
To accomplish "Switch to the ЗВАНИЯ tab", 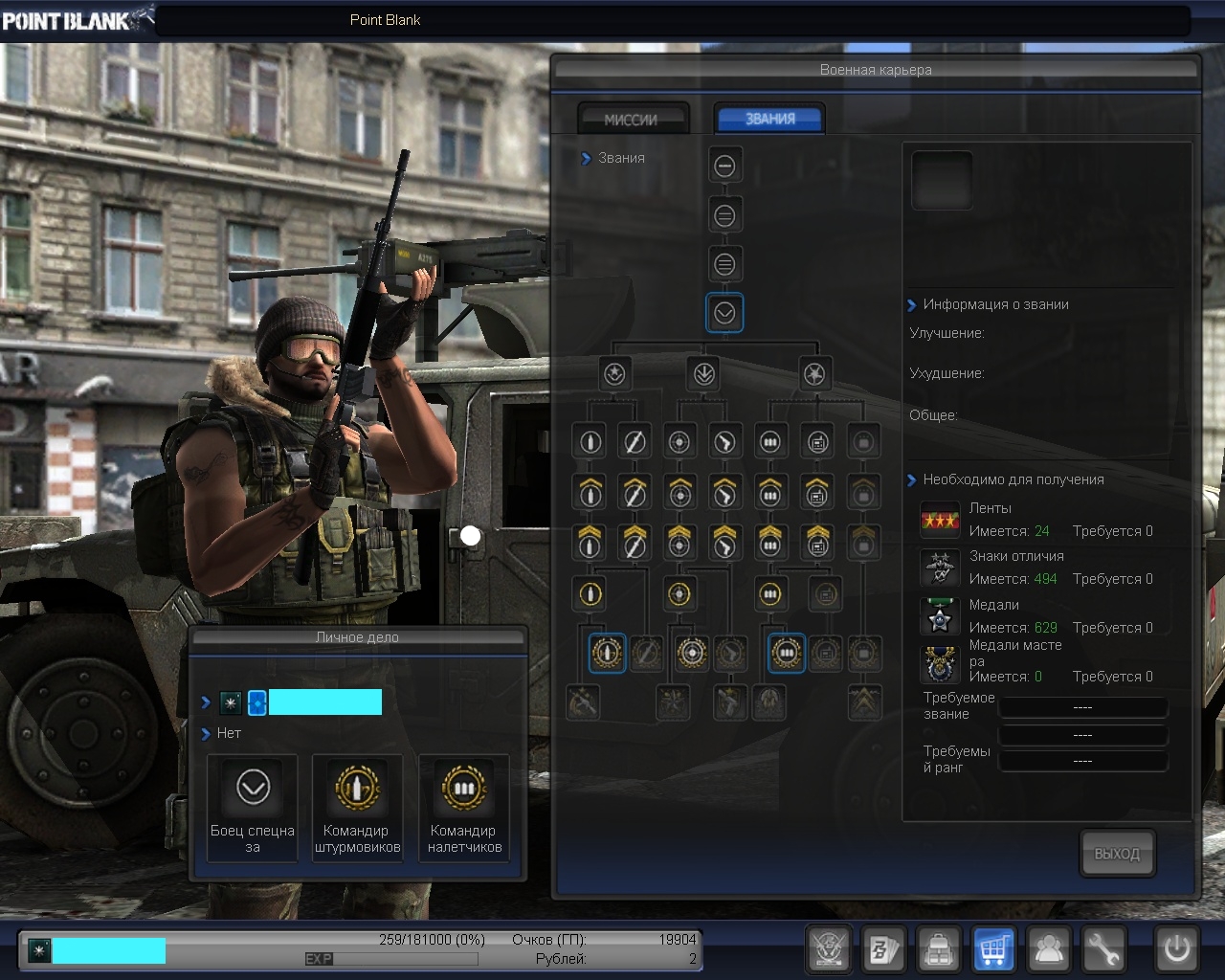I will pos(769,119).
